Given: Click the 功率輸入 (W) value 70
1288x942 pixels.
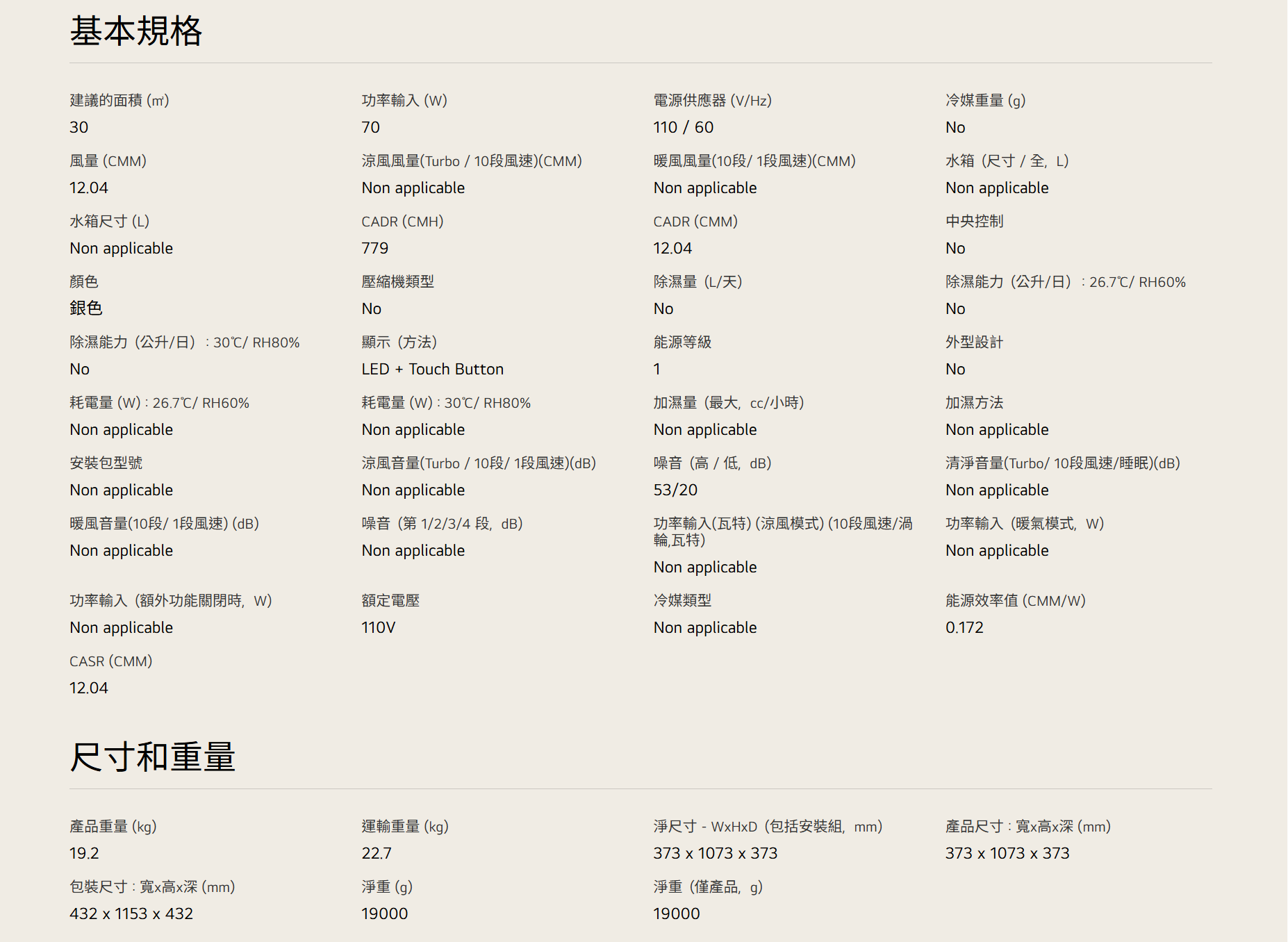Looking at the screenshot, I should 370,128.
